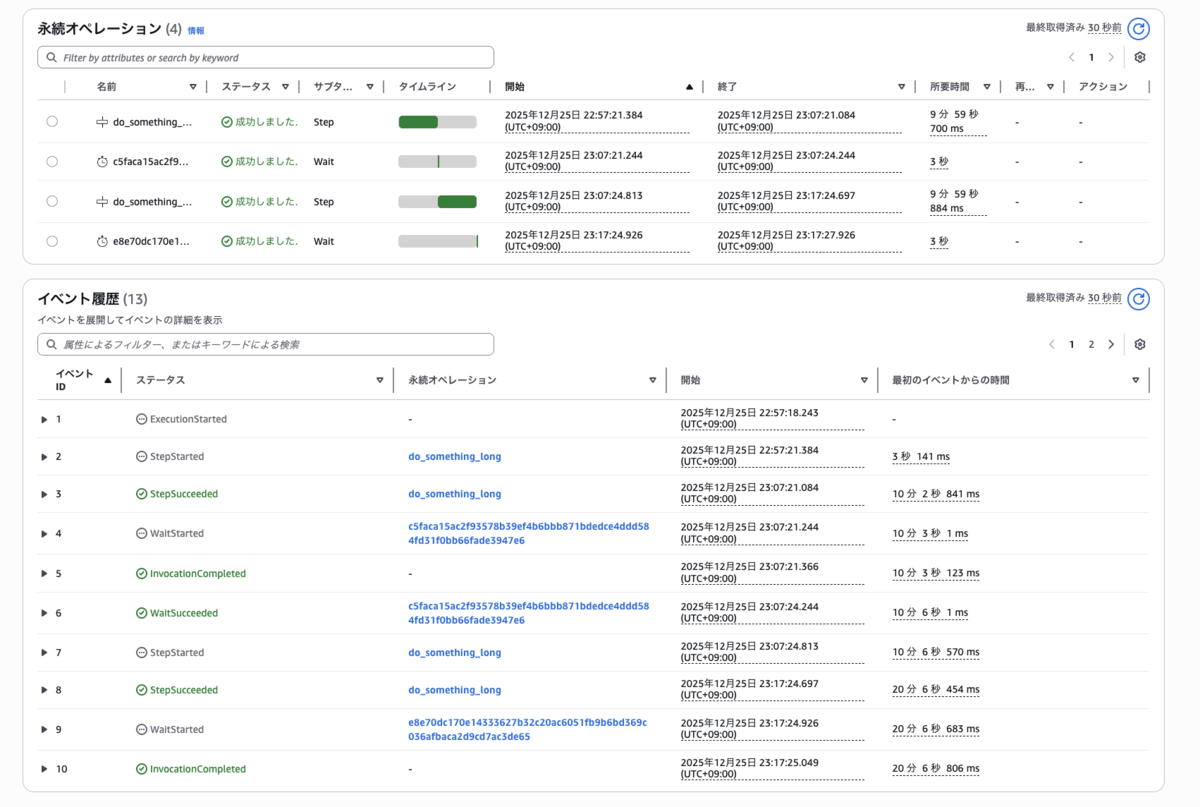Go to next page of event history
Screen dimensions: 1200x807
tap(1111, 344)
